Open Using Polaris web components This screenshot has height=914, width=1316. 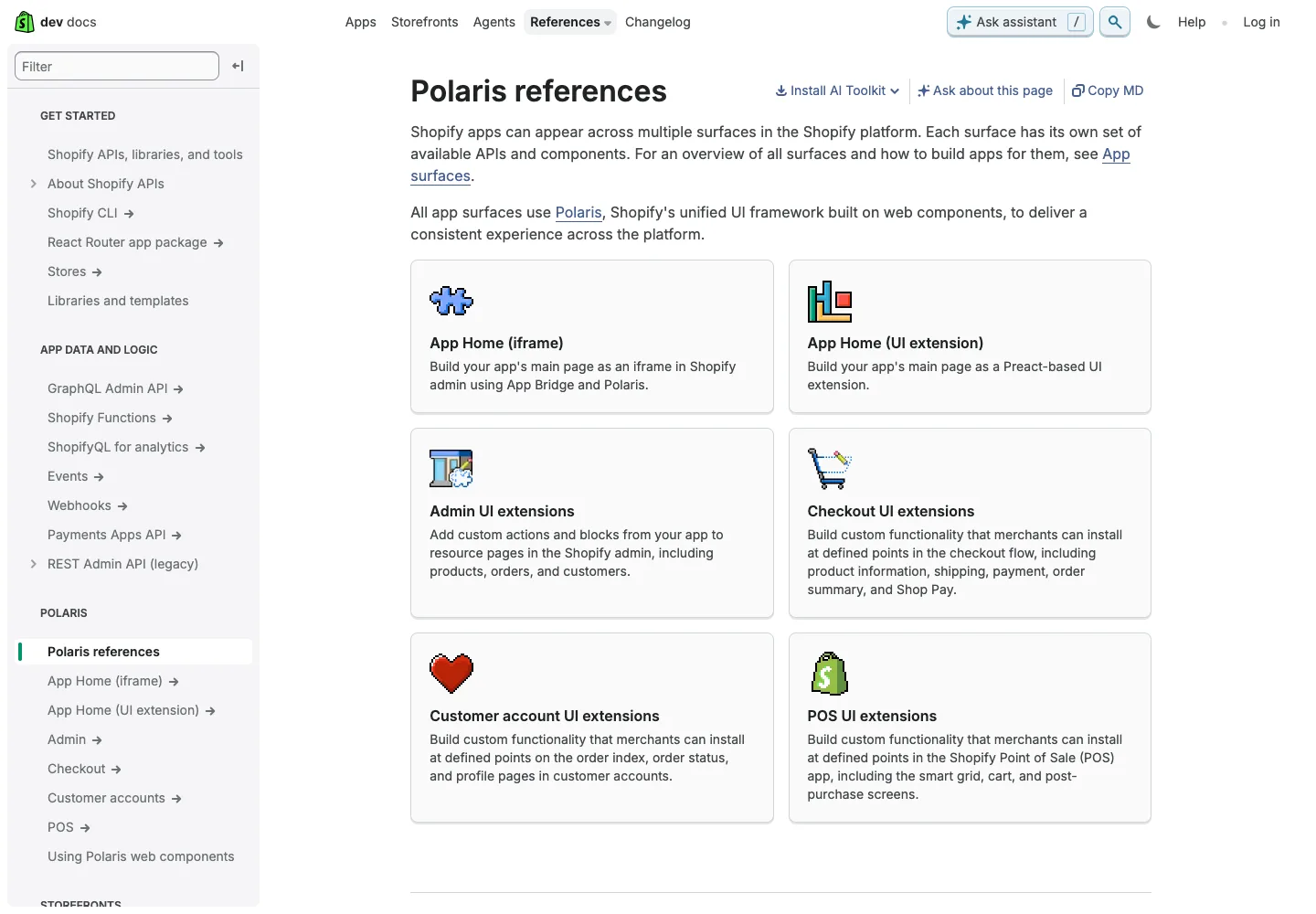(x=141, y=856)
